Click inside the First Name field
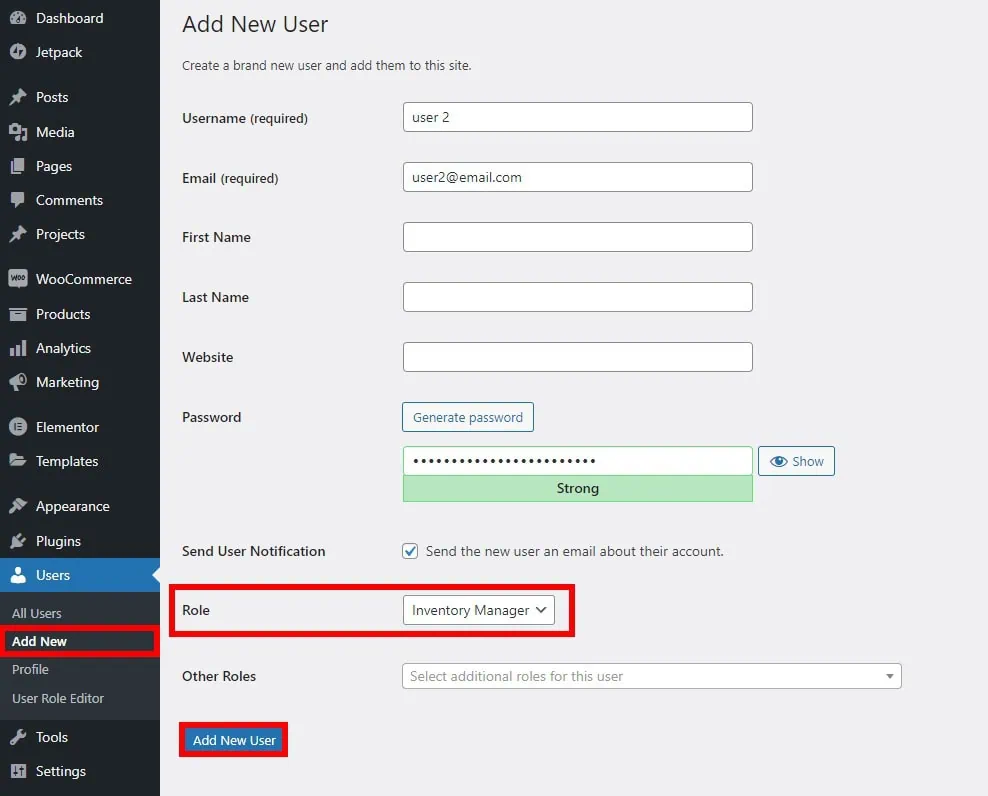This screenshot has height=796, width=988. coord(577,237)
